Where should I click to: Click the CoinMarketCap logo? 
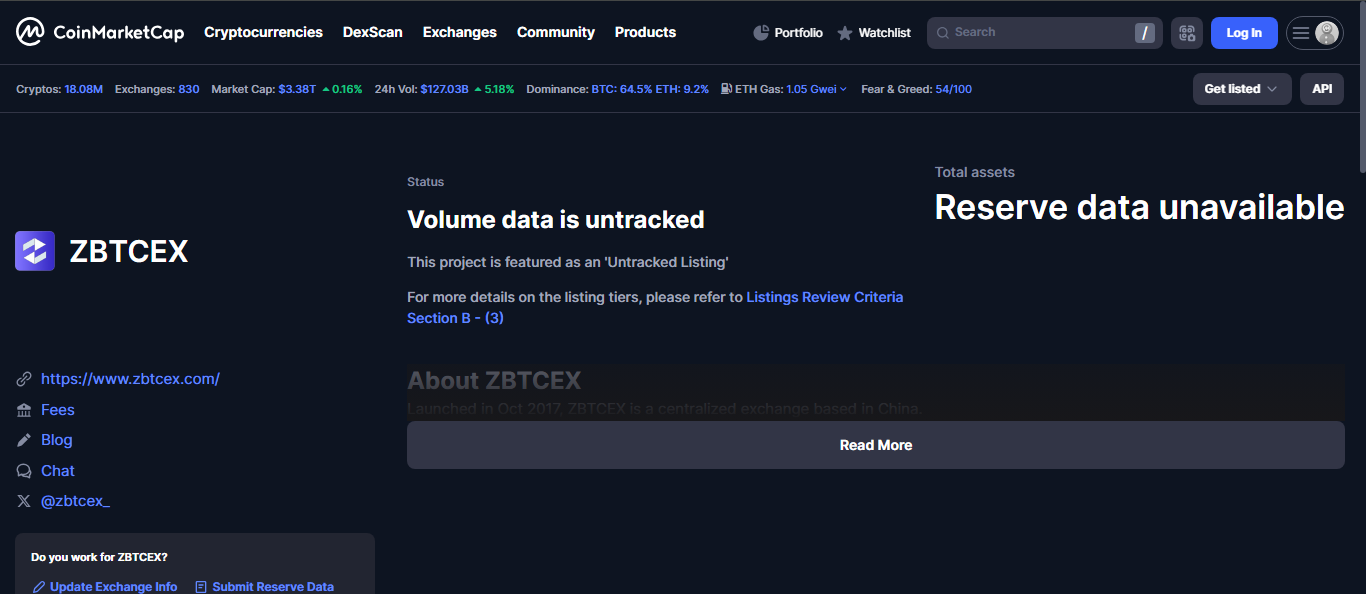[100, 32]
